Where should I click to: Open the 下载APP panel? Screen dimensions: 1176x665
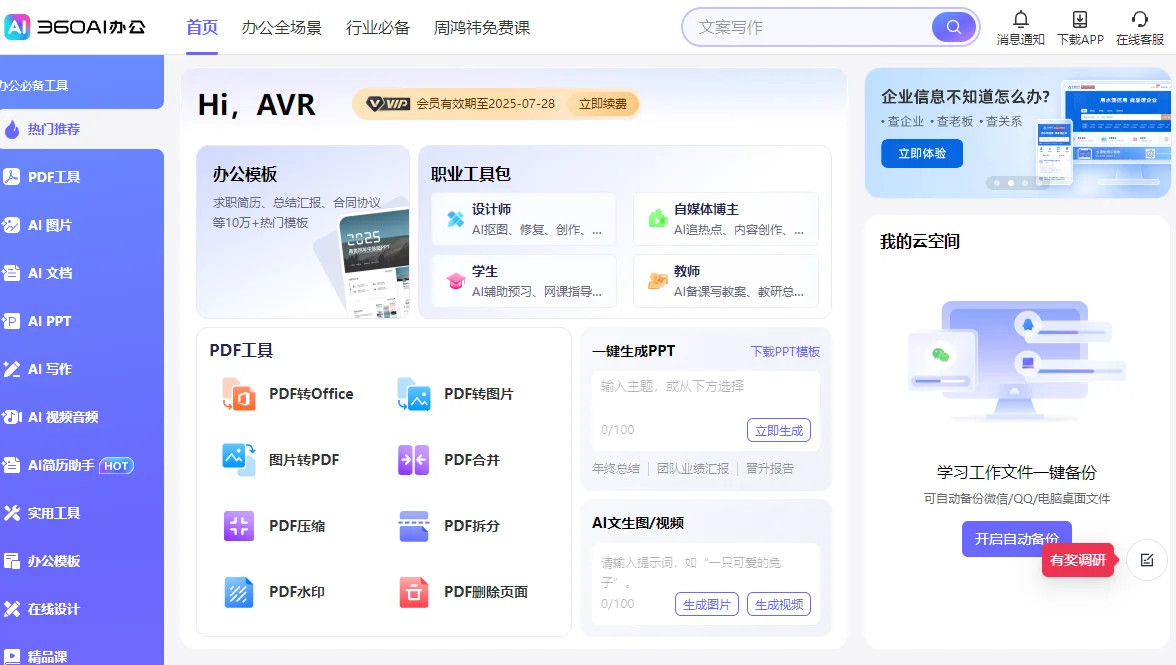click(x=1080, y=27)
